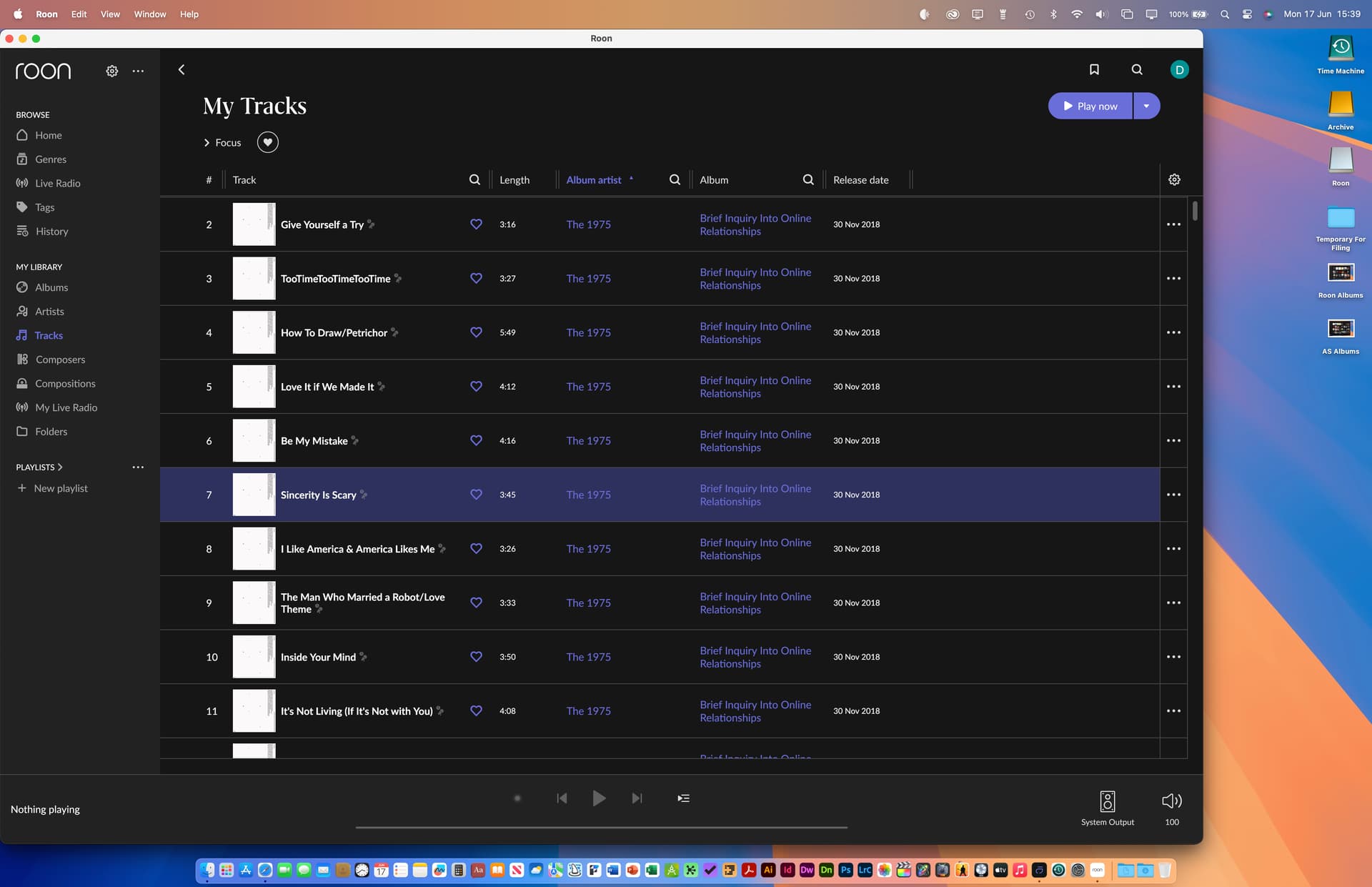Image resolution: width=1372 pixels, height=887 pixels.
Task: Go back using the back arrow
Action: pyautogui.click(x=182, y=69)
